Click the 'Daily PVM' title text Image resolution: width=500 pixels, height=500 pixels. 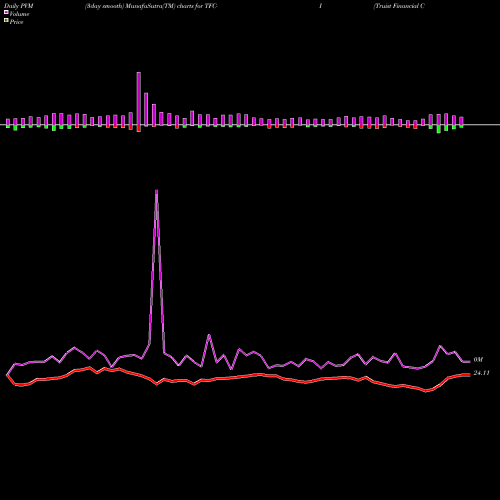coord(19,6)
